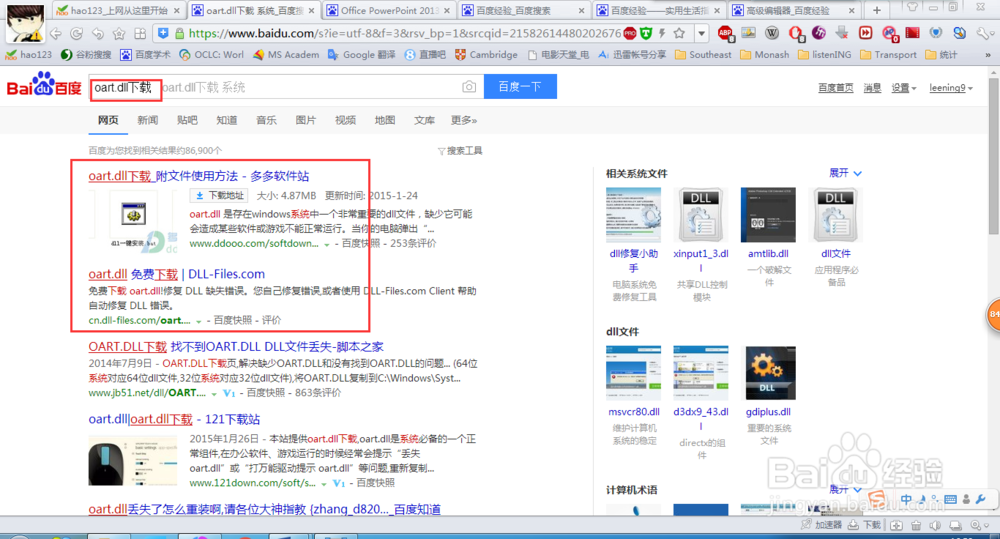Click the camera image-search icon
Screen dimensions: 1000x539
469,87
